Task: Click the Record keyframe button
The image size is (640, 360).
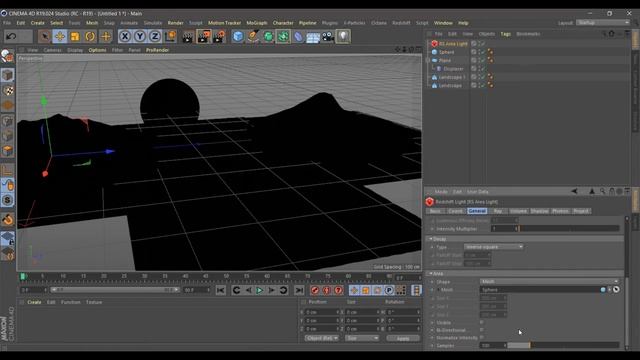Action: (x=315, y=290)
